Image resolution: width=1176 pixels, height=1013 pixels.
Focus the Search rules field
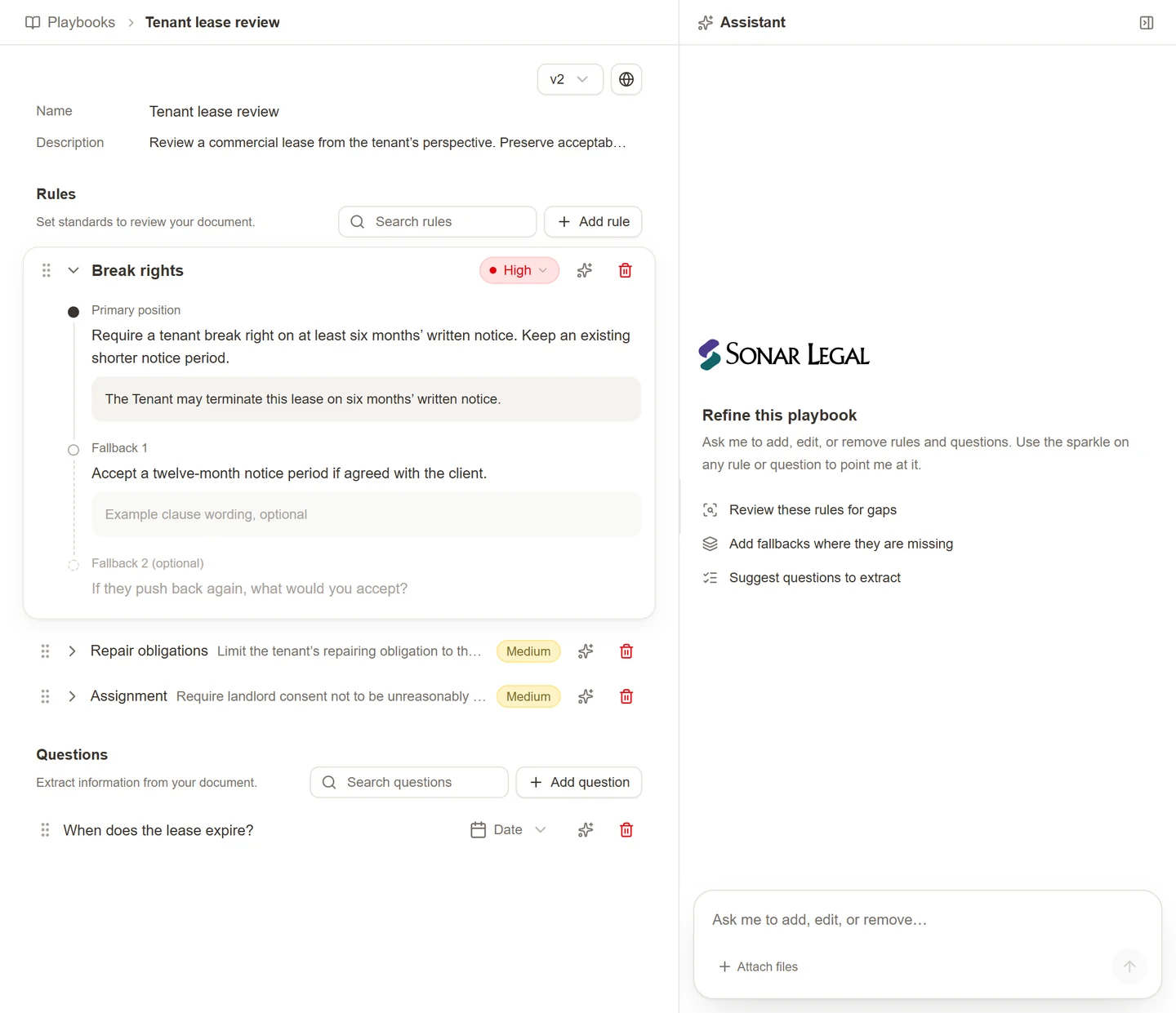[438, 222]
